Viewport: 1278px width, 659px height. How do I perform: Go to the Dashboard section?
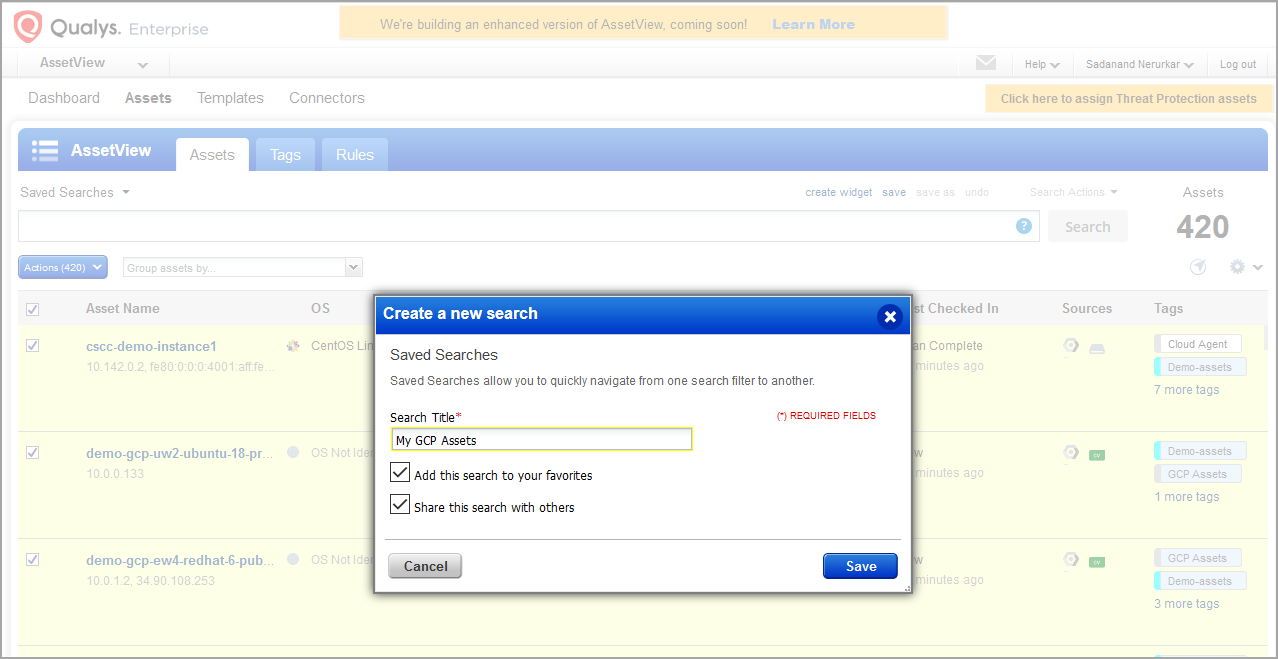[x=64, y=98]
